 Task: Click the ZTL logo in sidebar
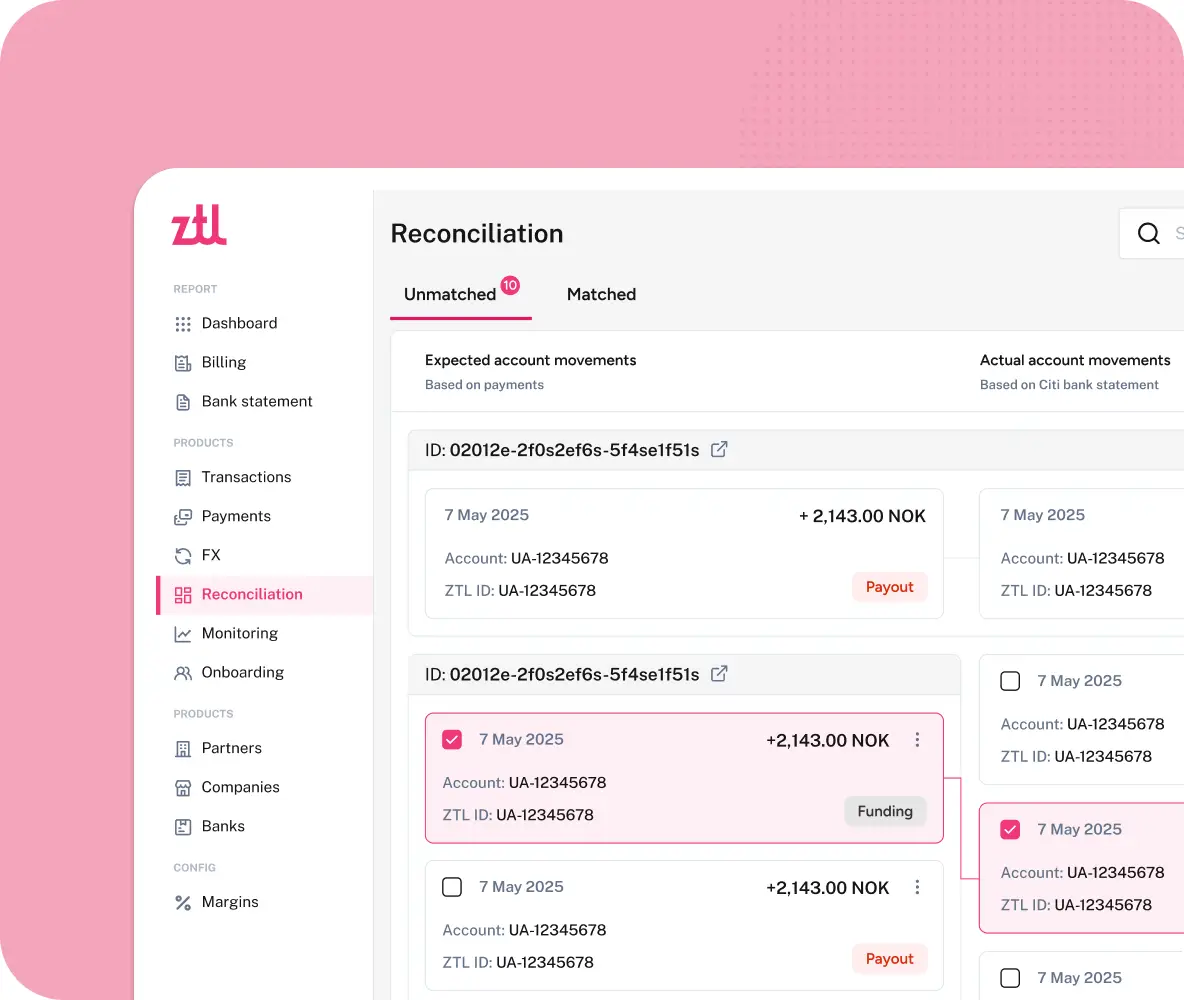(x=199, y=225)
